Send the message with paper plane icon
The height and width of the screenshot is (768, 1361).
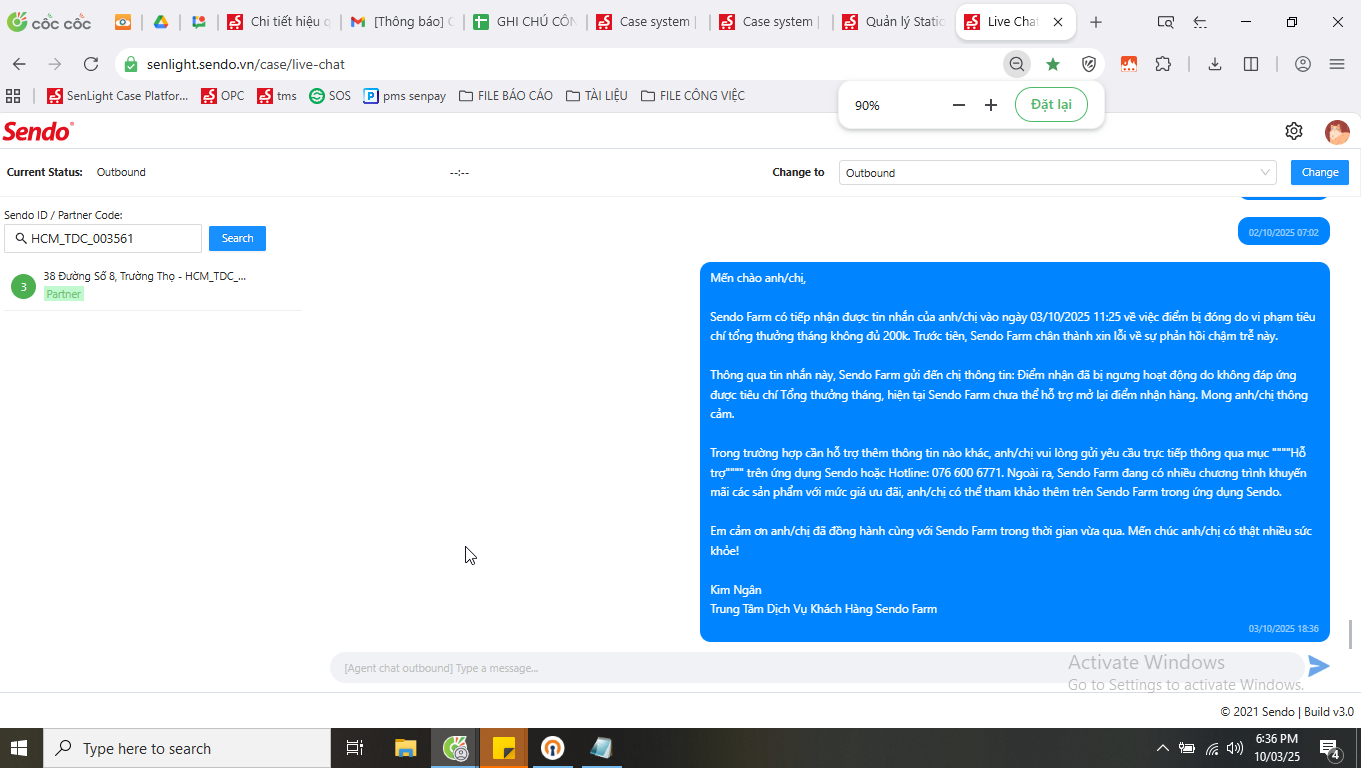(x=1319, y=666)
